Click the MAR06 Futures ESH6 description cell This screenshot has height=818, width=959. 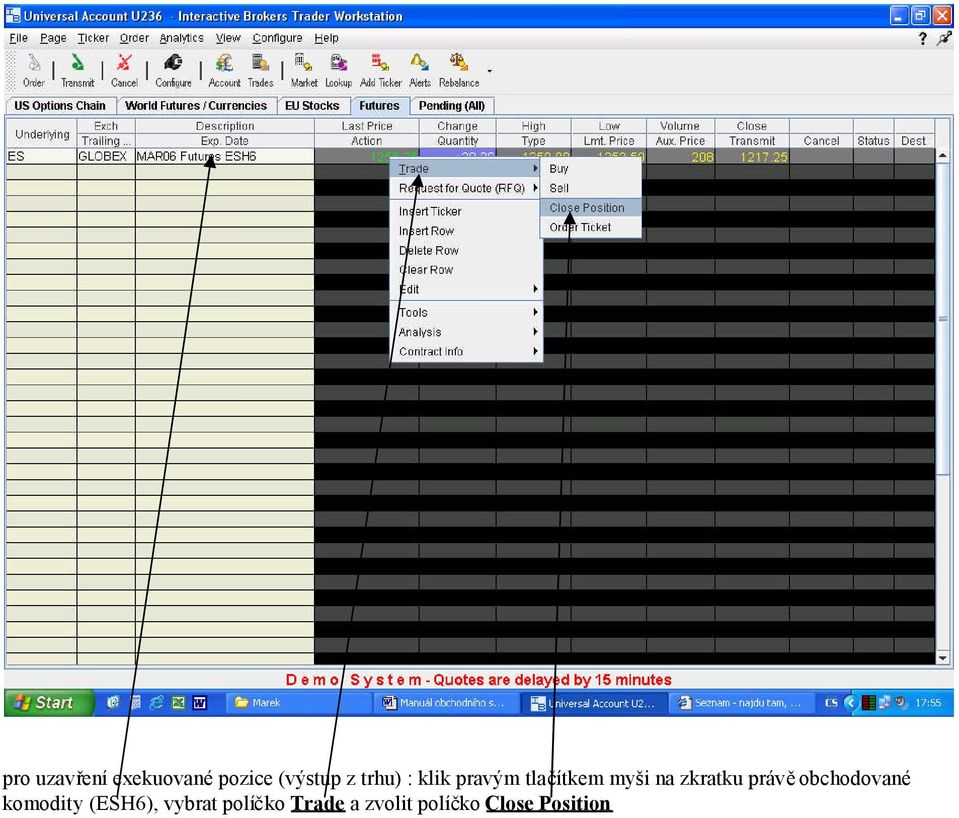coord(224,156)
